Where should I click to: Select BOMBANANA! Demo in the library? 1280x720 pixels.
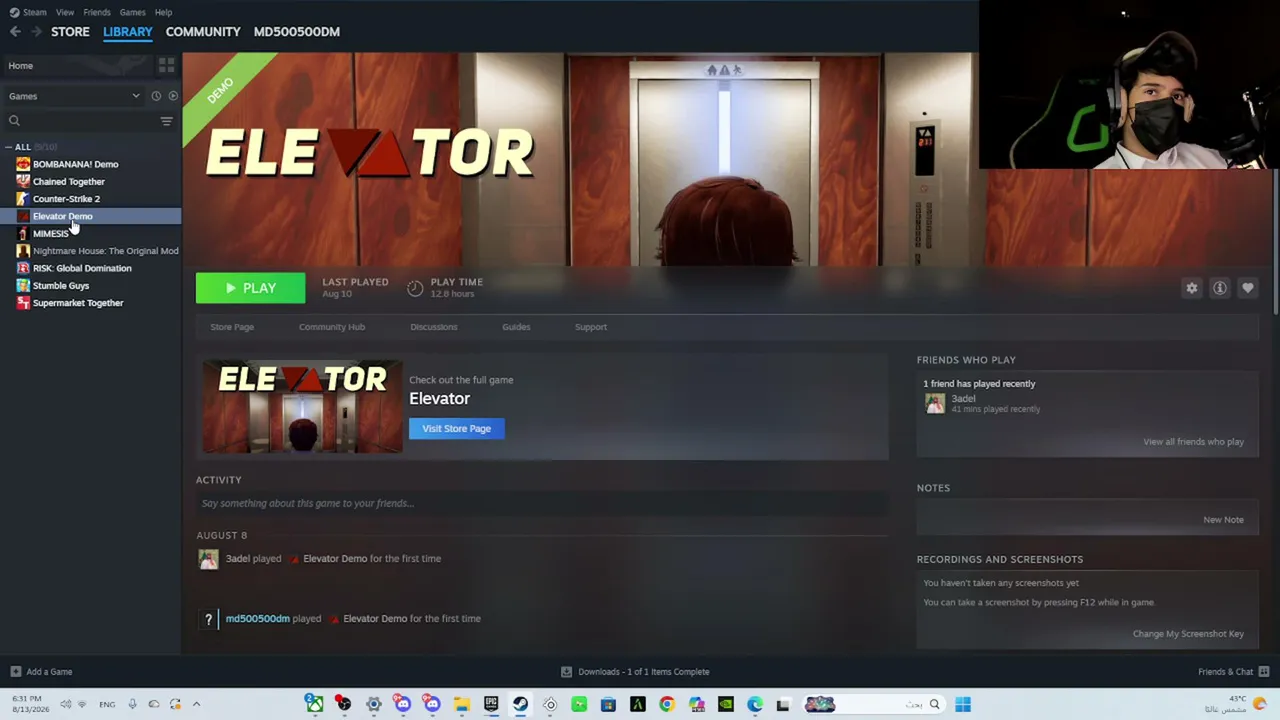coord(75,164)
